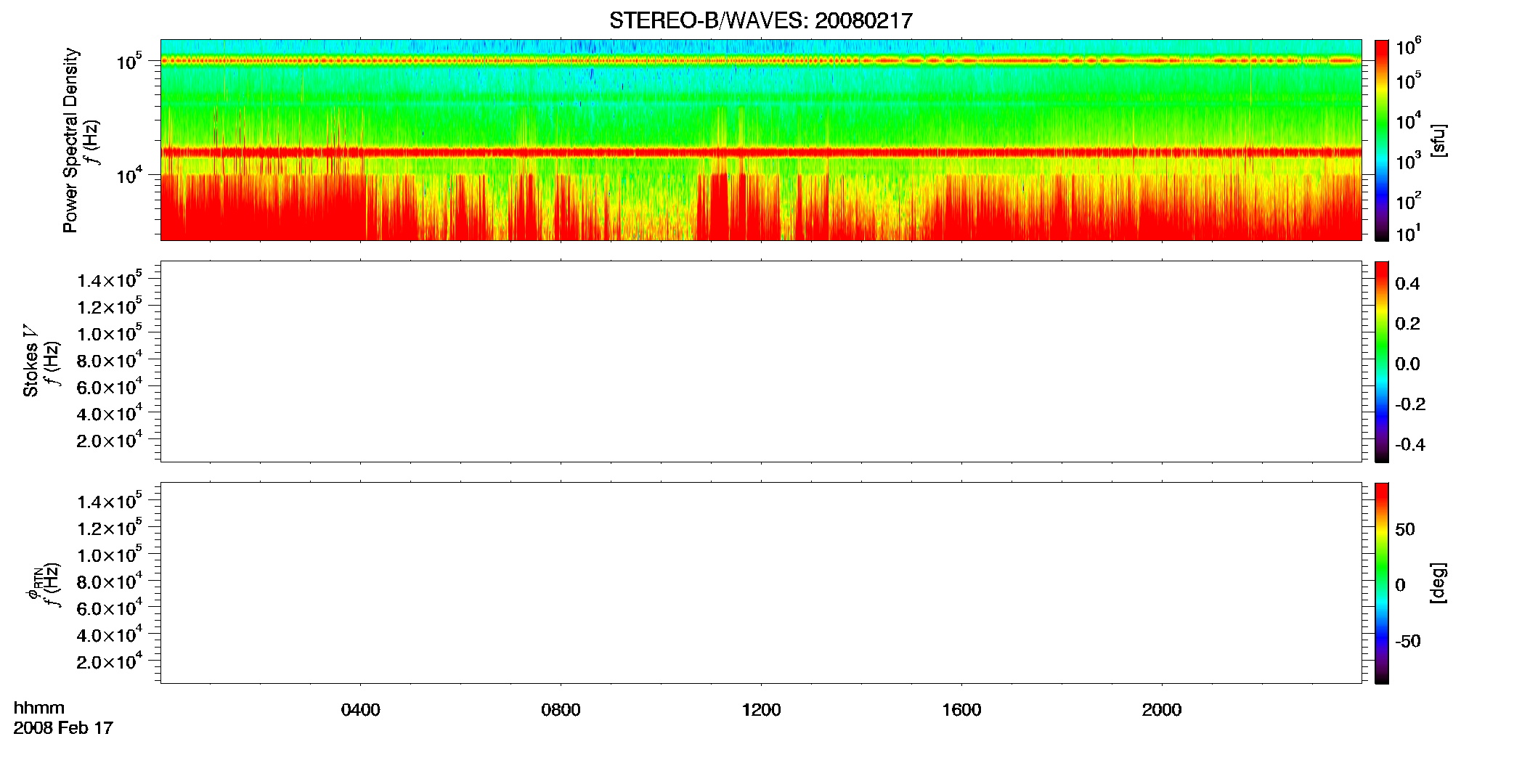Click the 1200 time axis label

[x=761, y=710]
